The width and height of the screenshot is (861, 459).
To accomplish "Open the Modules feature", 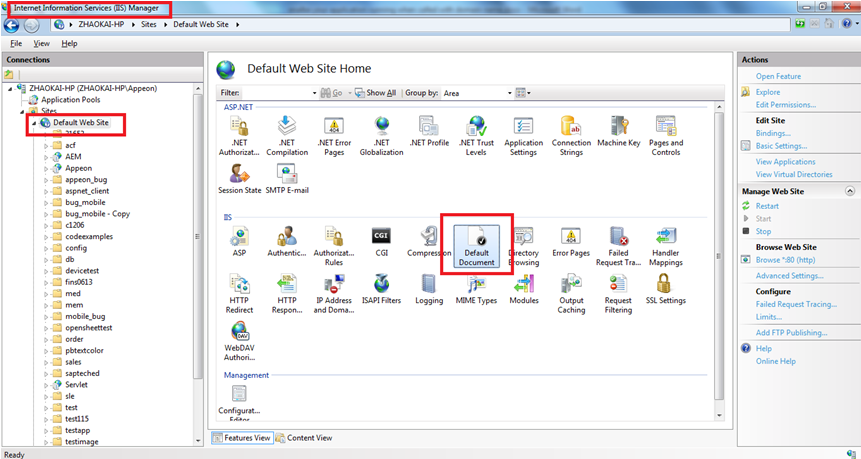I will point(524,289).
